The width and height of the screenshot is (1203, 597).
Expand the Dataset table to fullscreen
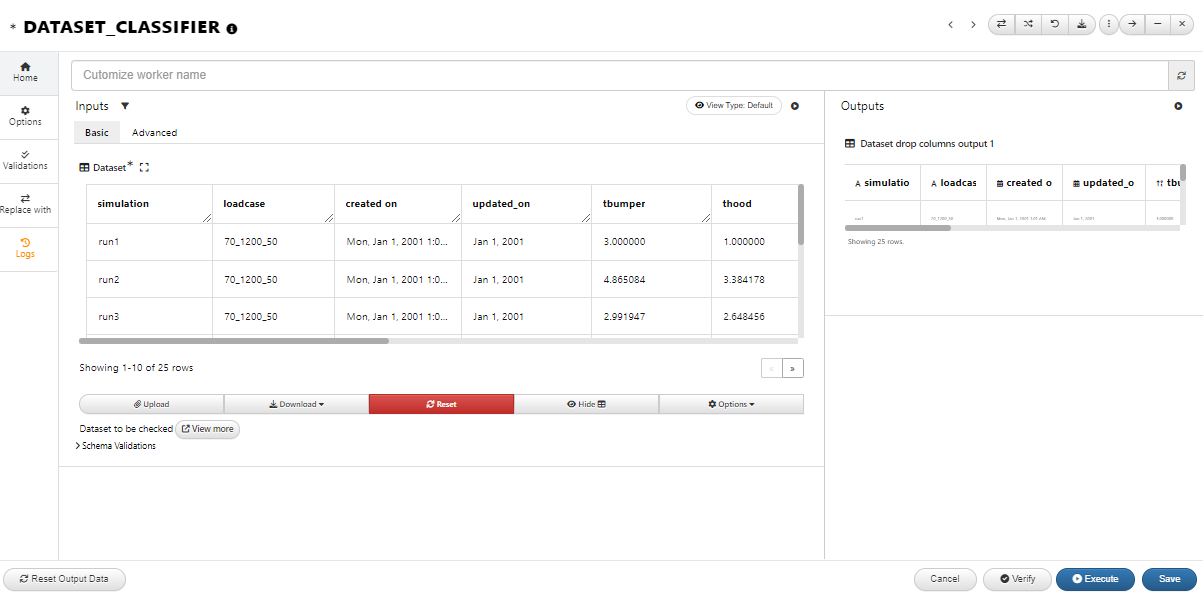coord(144,168)
